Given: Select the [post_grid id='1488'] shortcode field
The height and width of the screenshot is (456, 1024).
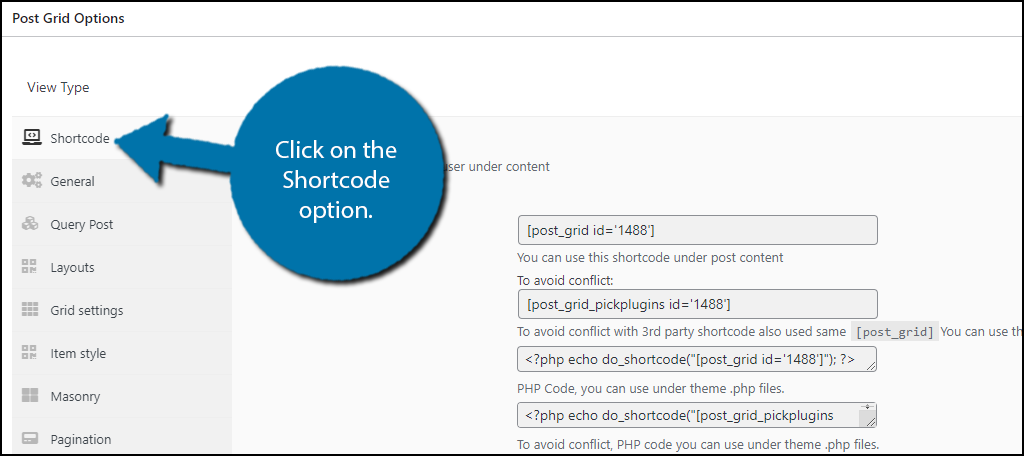Looking at the screenshot, I should (697, 230).
